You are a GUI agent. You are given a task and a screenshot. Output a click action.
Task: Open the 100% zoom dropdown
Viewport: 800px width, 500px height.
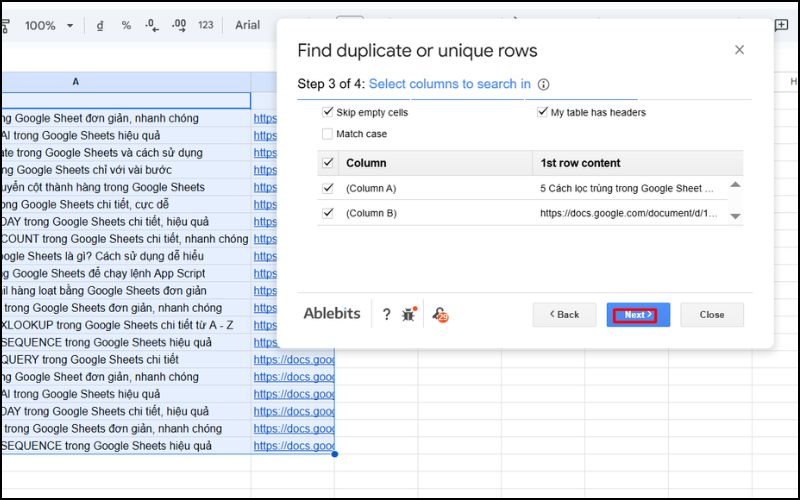[48, 26]
